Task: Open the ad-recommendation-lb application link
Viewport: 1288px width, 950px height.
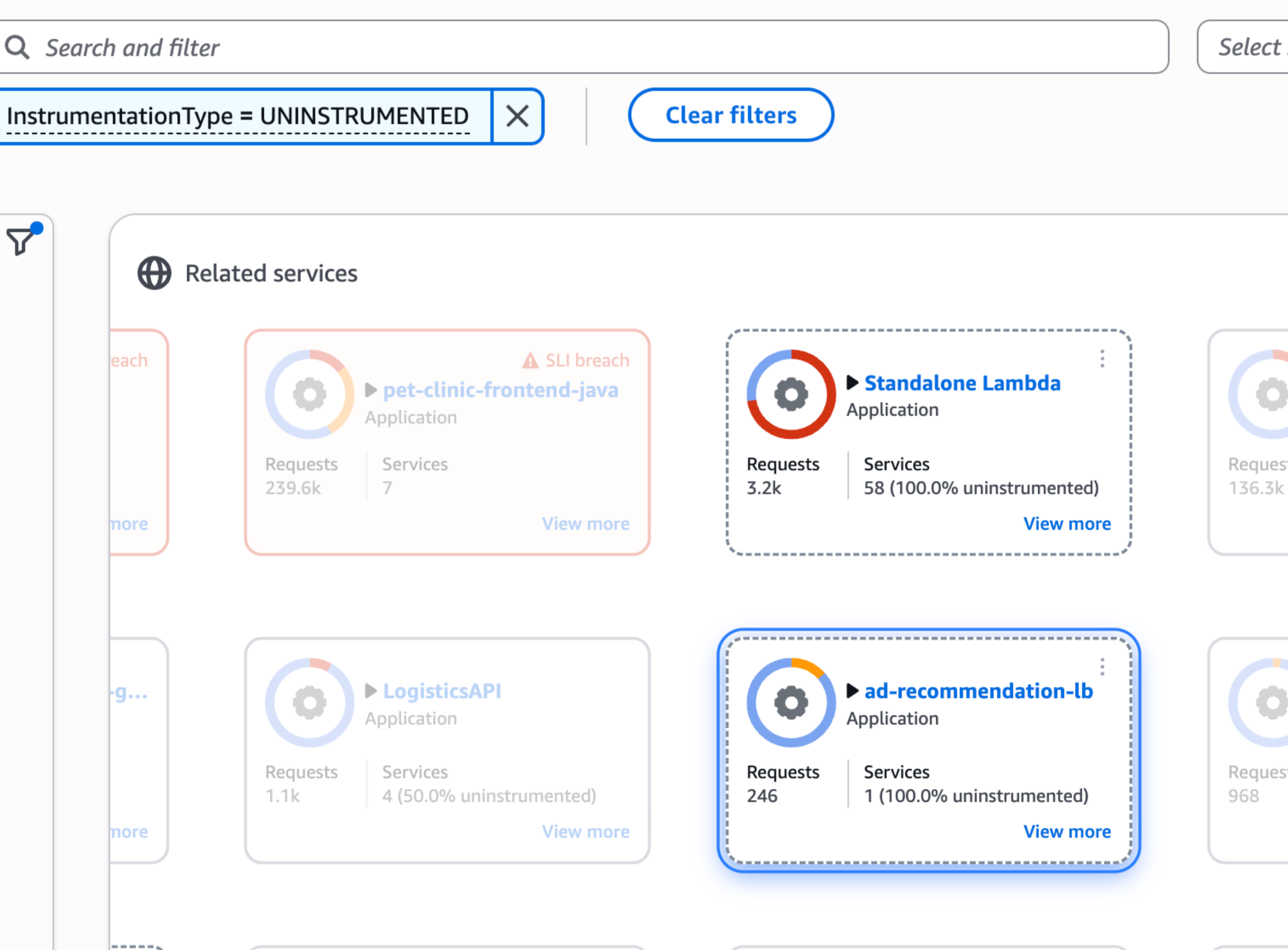Action: [979, 691]
